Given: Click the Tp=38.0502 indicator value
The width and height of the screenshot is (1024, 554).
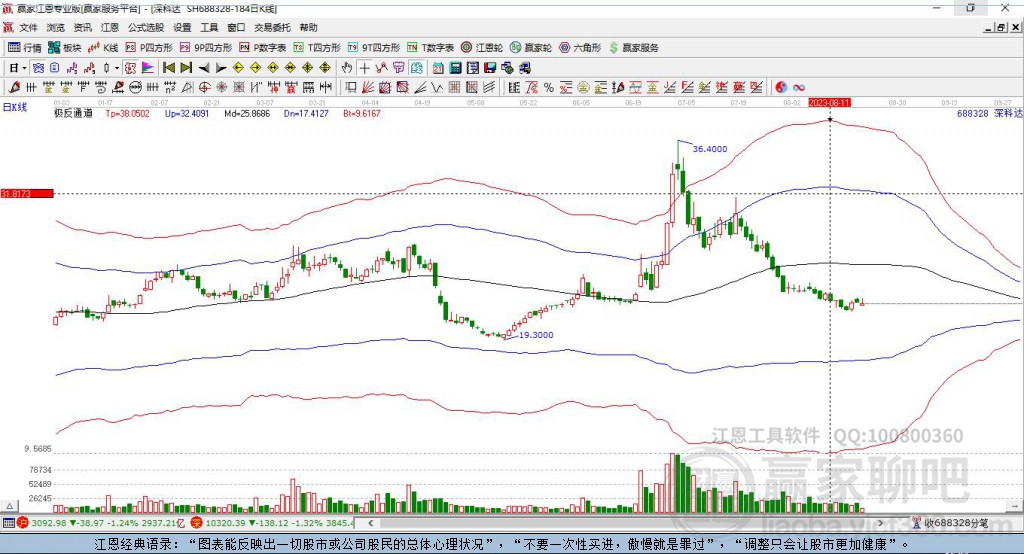Looking at the screenshot, I should [127, 113].
